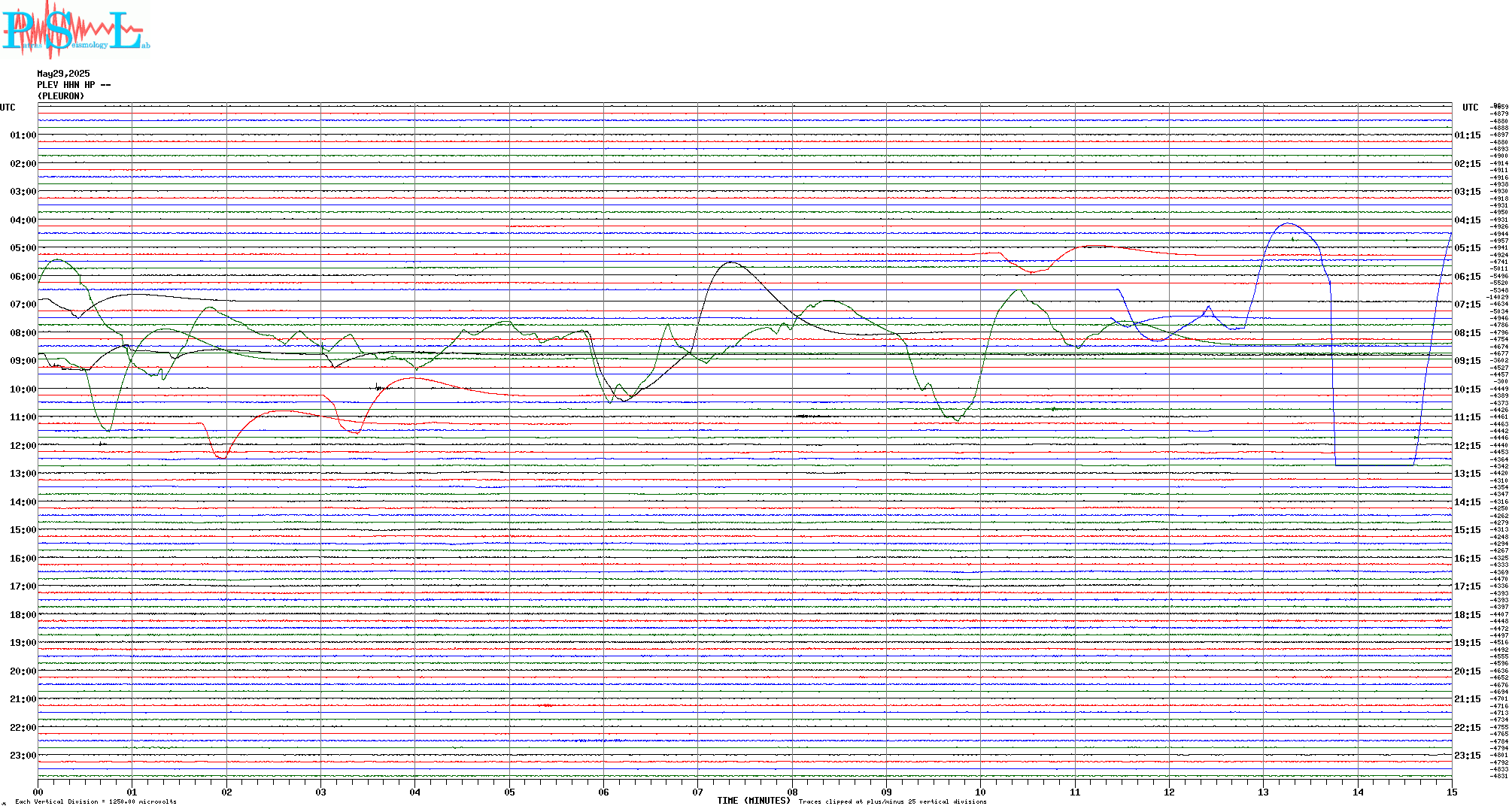Click the UTC label at top right
Screen dimensions: 1512x812
[x=1470, y=108]
